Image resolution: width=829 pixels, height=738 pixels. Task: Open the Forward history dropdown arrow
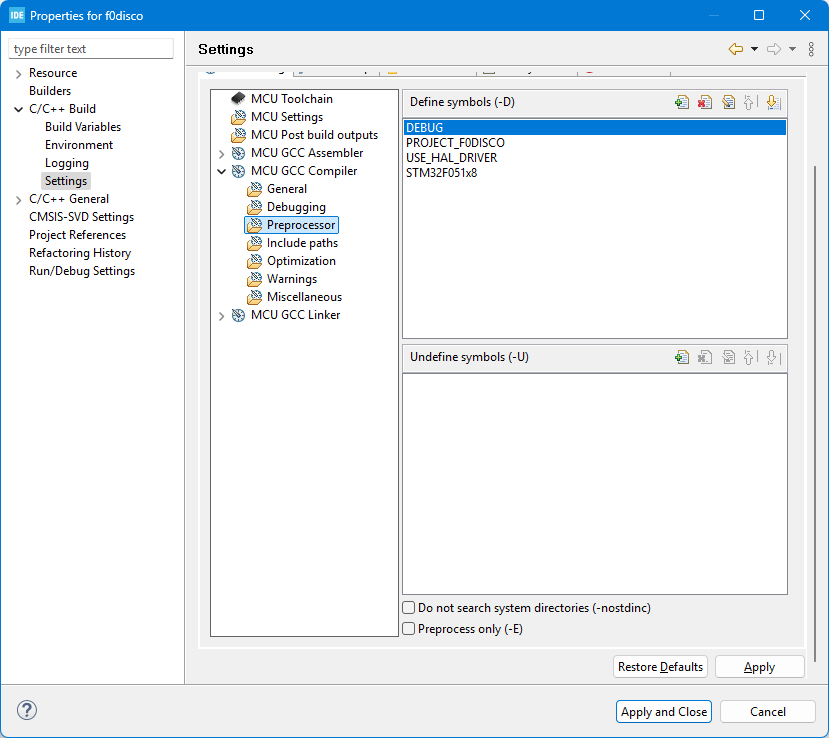793,49
